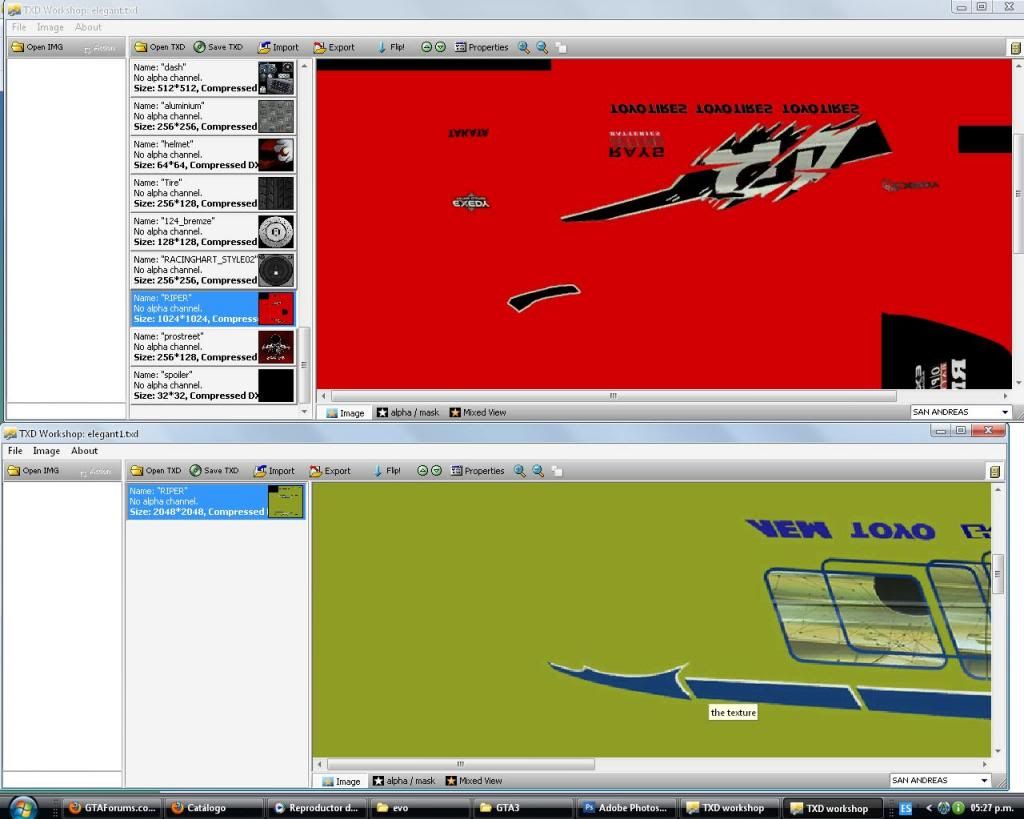1024x819 pixels.
Task: Click green down-arrow icon in elegant1.txd toolbar
Action: point(436,470)
